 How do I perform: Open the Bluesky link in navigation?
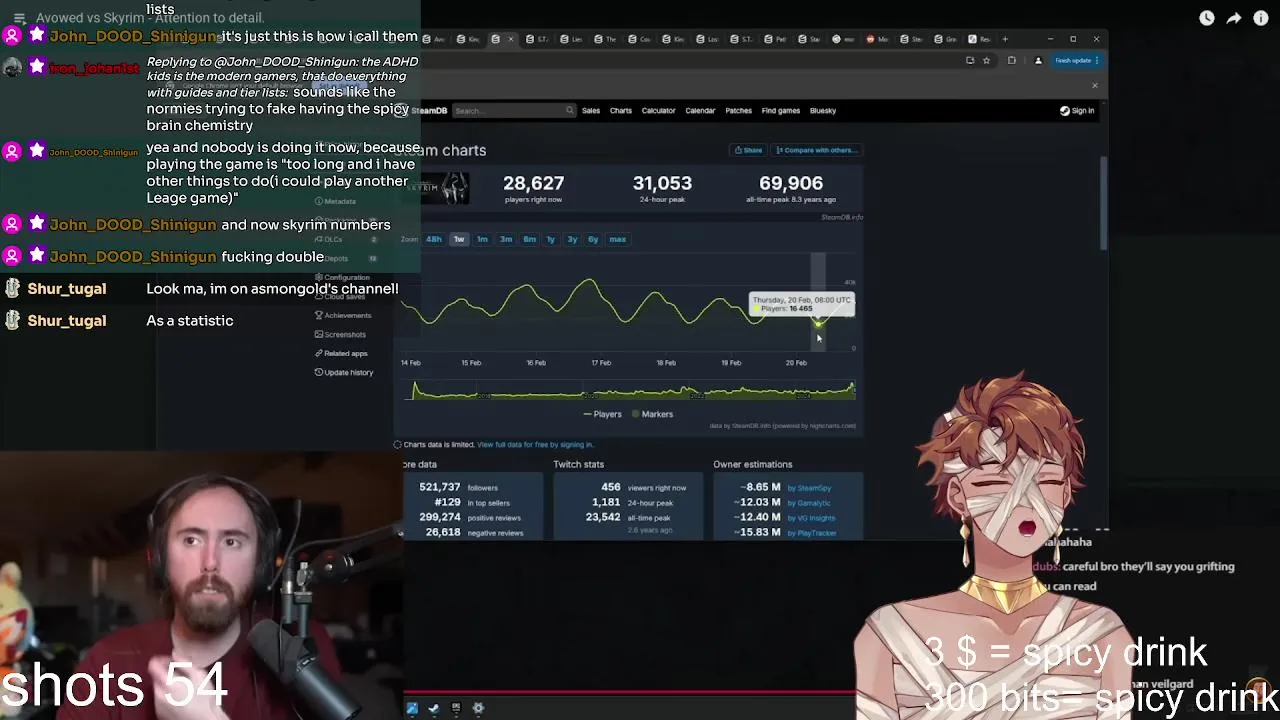[823, 110]
